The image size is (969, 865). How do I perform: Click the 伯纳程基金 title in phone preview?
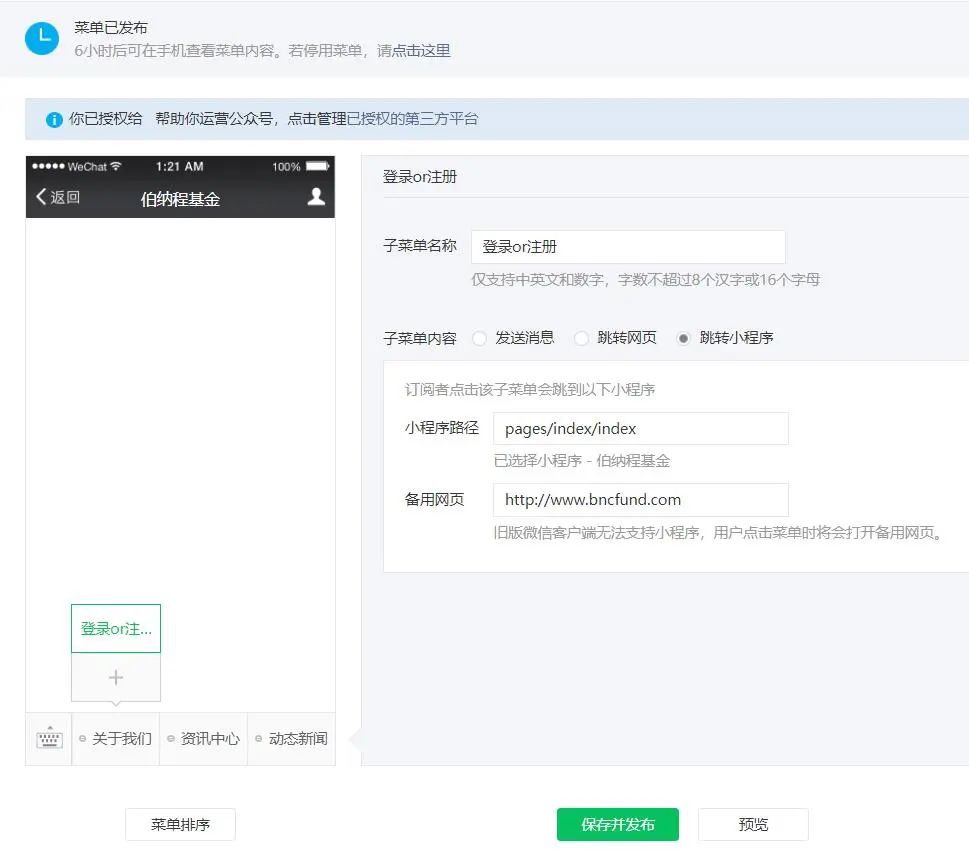pos(180,199)
